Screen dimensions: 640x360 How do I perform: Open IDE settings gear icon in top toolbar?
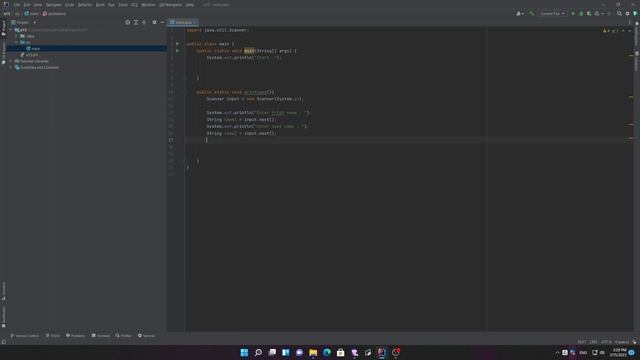click(x=627, y=13)
